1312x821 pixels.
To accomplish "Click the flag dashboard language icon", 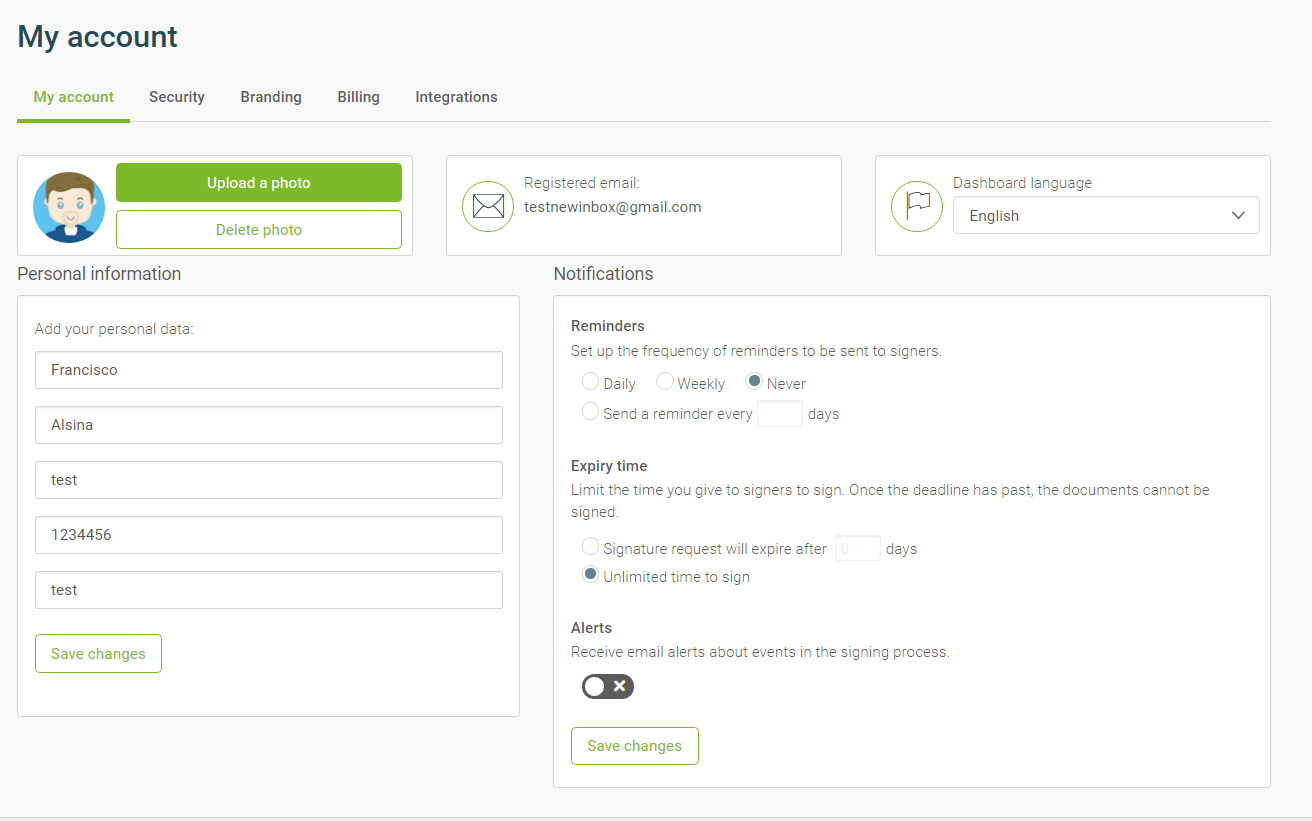I will 917,206.
